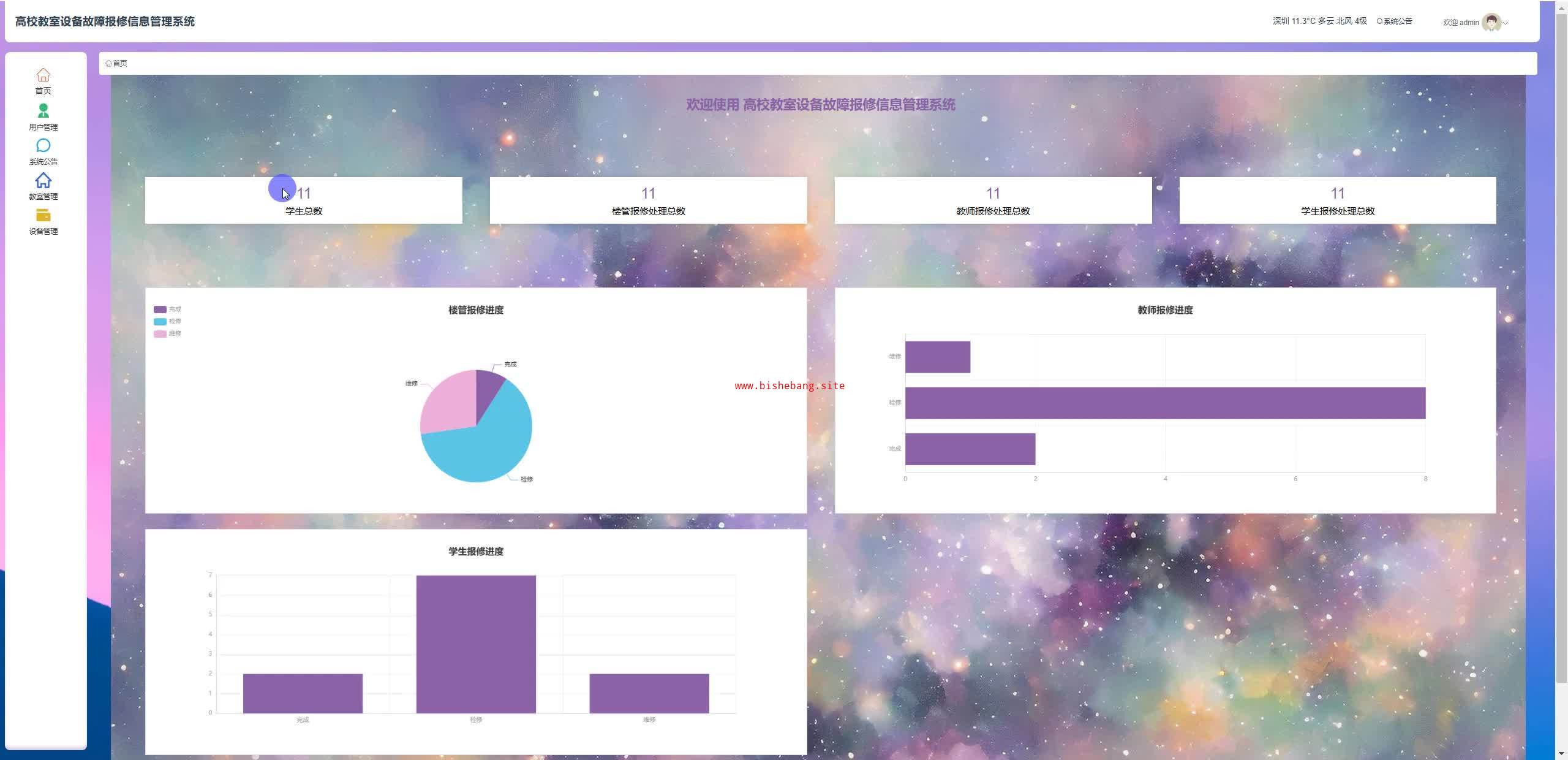Screen dimensions: 1568x760
Task: Click the admin avatar picture
Action: (1491, 22)
